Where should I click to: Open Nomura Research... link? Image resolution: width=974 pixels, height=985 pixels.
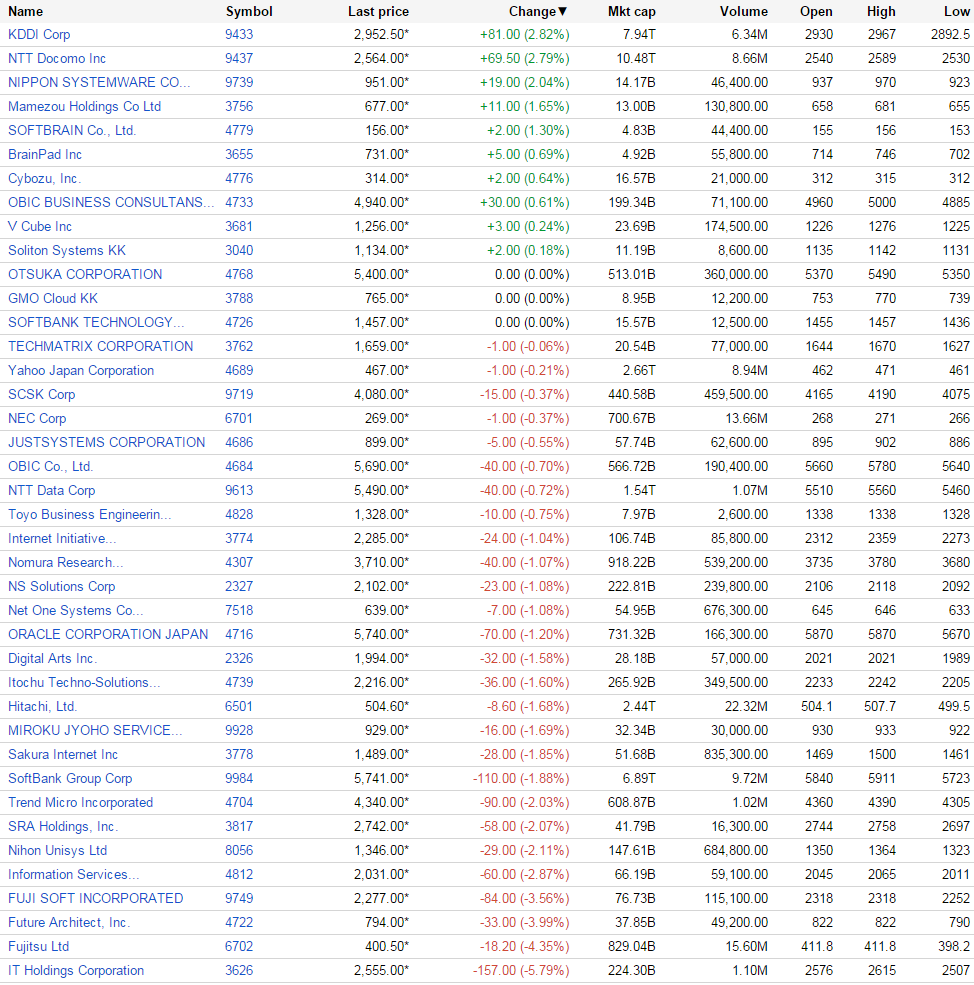pos(65,562)
